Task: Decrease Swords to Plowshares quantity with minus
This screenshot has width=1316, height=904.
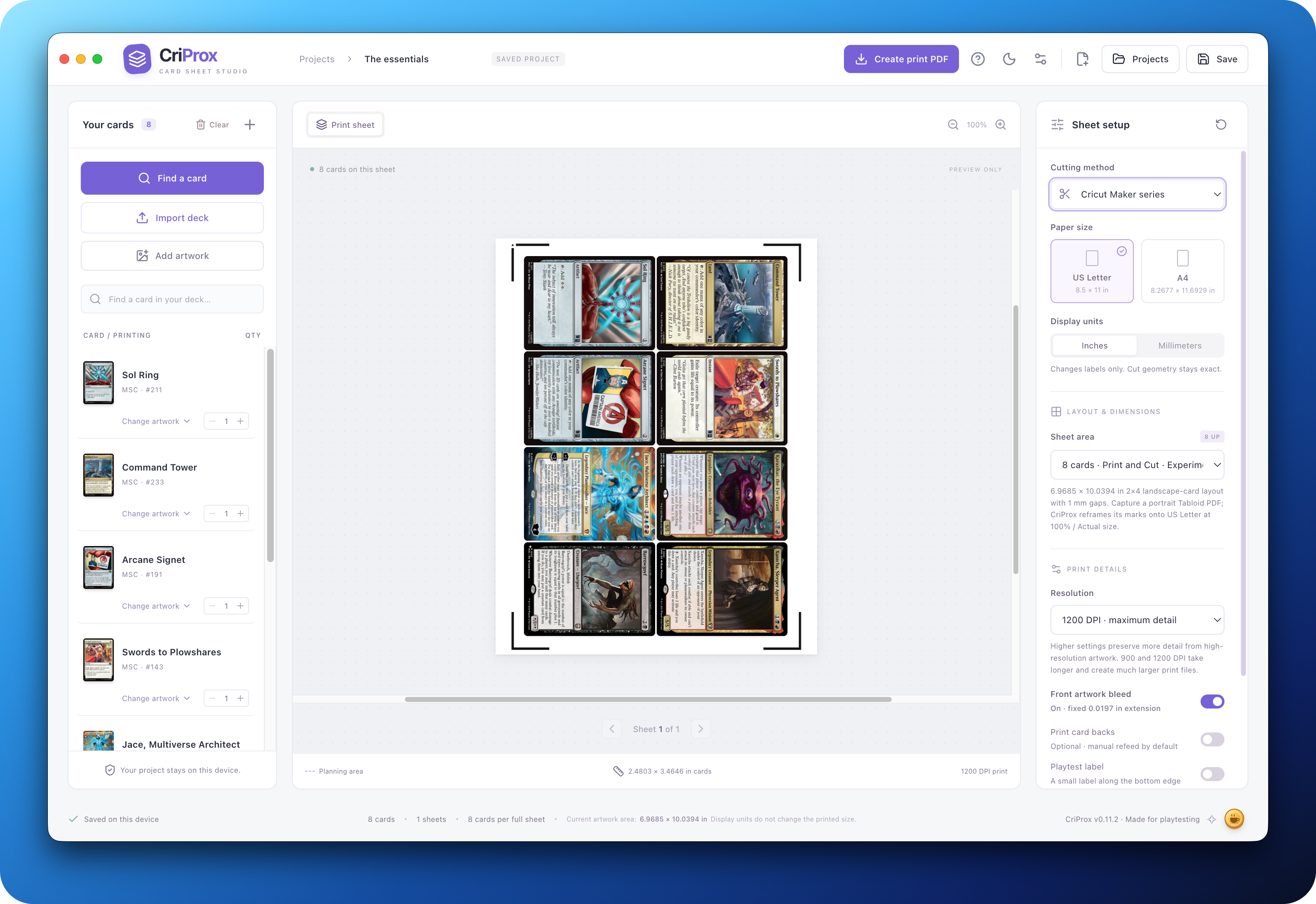Action: [212, 698]
